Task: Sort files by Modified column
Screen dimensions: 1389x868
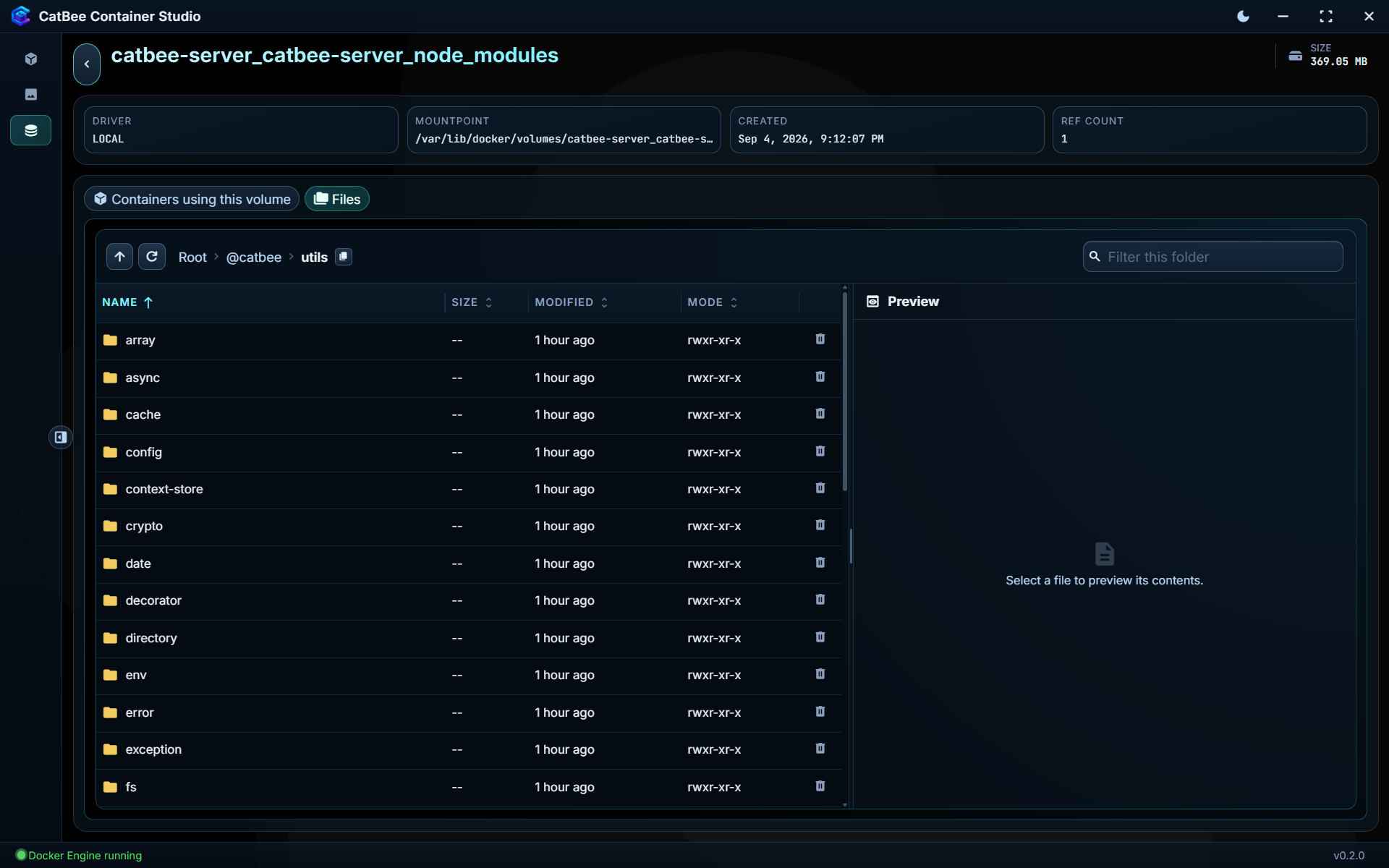Action: [x=572, y=302]
